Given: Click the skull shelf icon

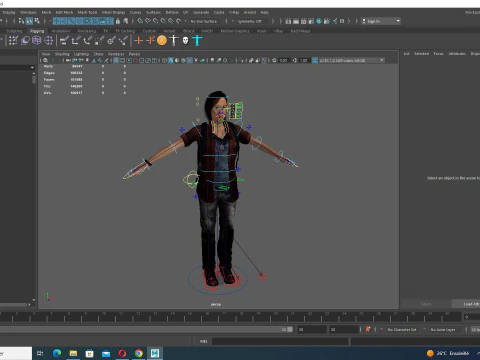Looking at the screenshot, I should click(x=185, y=40).
